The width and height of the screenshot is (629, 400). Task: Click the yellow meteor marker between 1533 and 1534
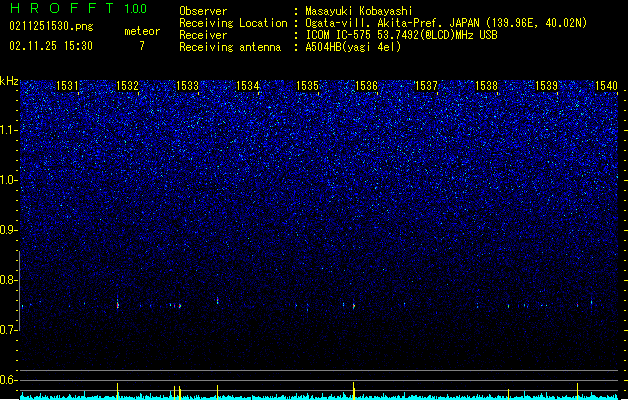[217, 392]
